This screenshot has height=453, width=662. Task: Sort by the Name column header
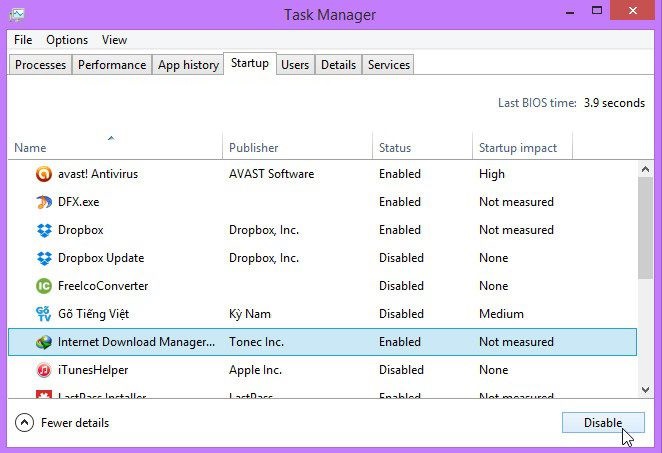coord(115,146)
